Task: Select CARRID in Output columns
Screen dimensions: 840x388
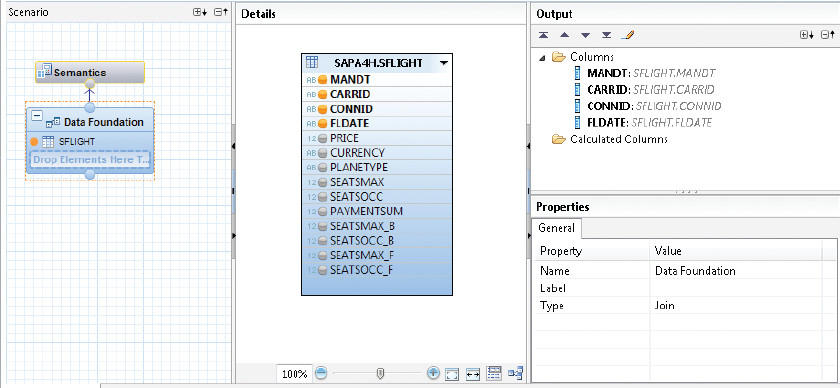Action: click(650, 89)
